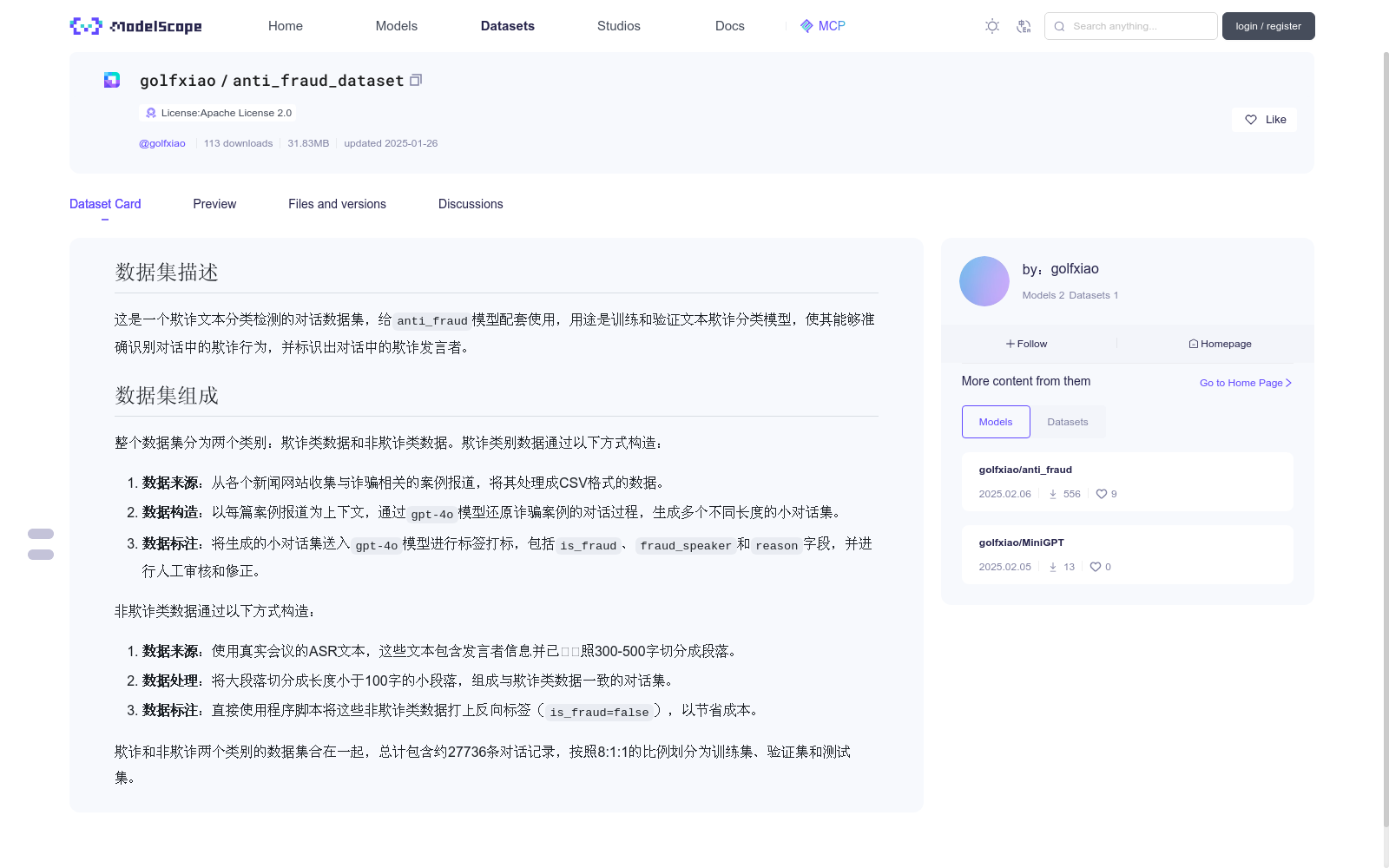
Task: Select the Dataset Card tab
Action: click(105, 204)
